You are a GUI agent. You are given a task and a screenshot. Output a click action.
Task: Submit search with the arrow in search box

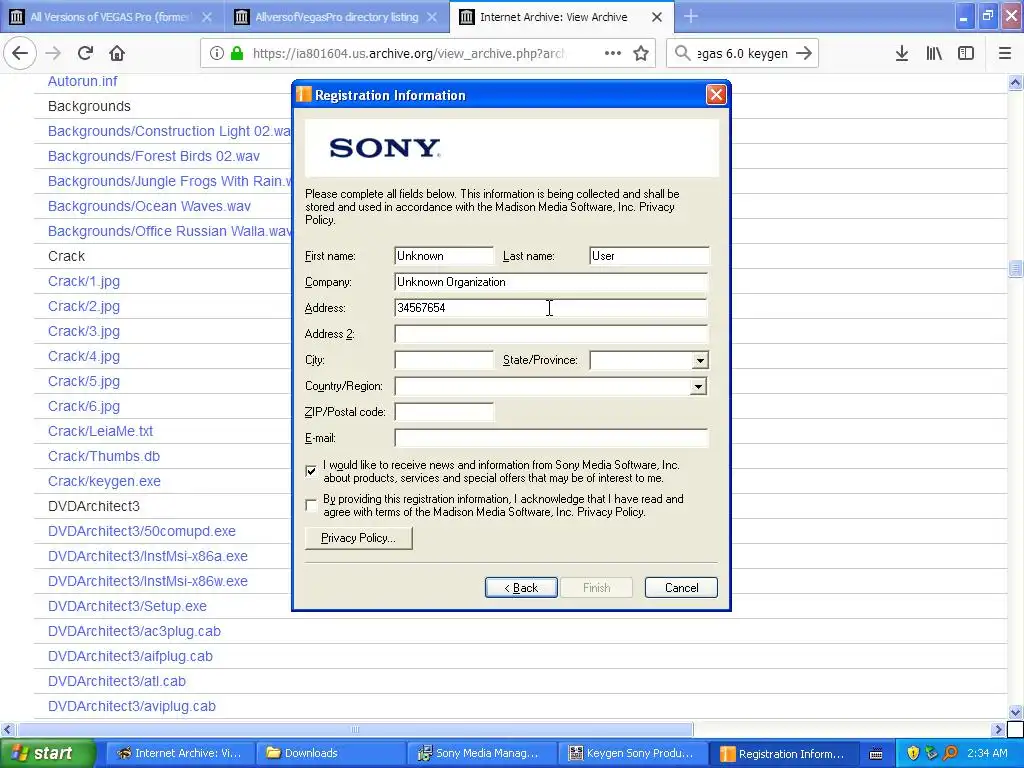click(x=804, y=53)
